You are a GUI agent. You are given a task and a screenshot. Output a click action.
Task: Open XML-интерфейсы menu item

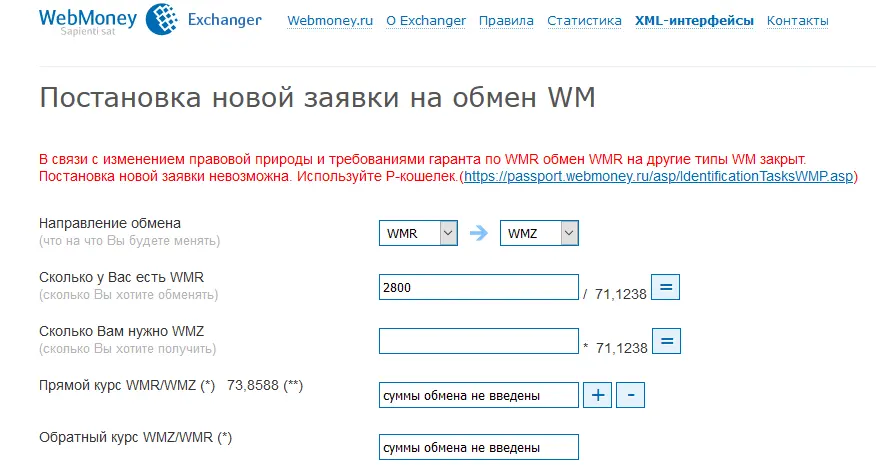(x=694, y=21)
